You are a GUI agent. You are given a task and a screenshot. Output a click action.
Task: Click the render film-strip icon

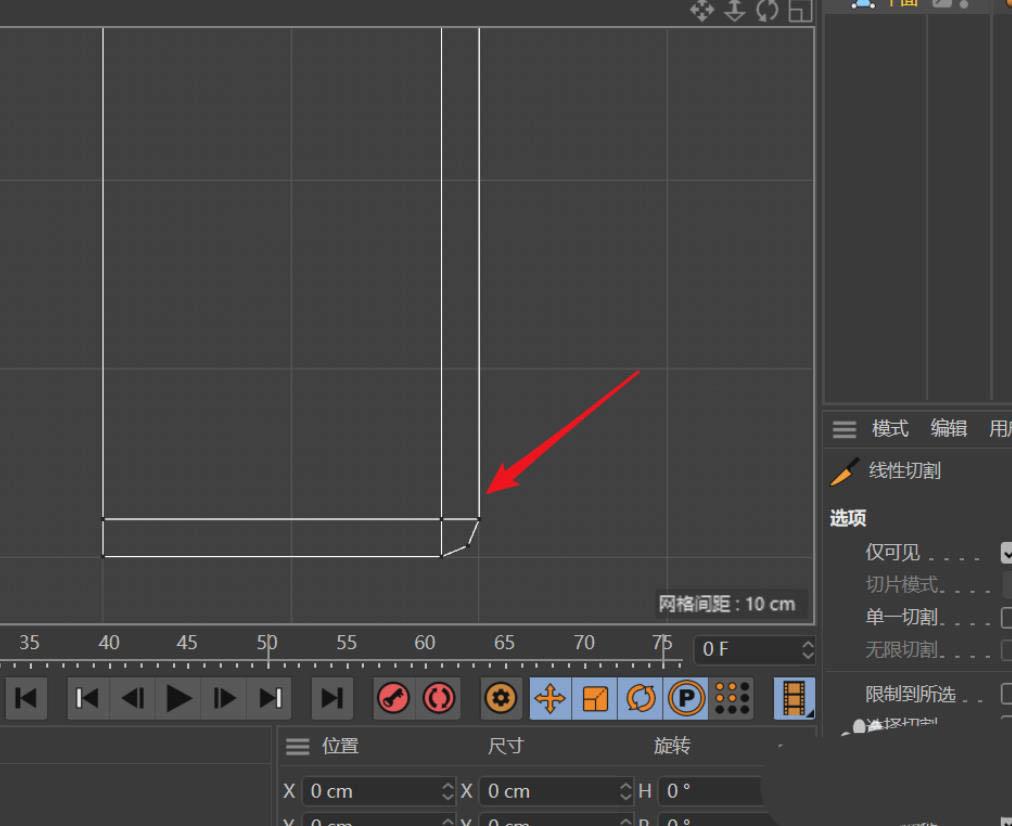793,698
